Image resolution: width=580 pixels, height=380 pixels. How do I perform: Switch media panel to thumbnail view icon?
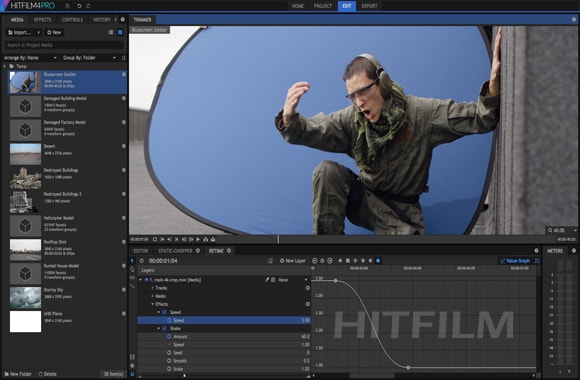pyautogui.click(x=120, y=33)
